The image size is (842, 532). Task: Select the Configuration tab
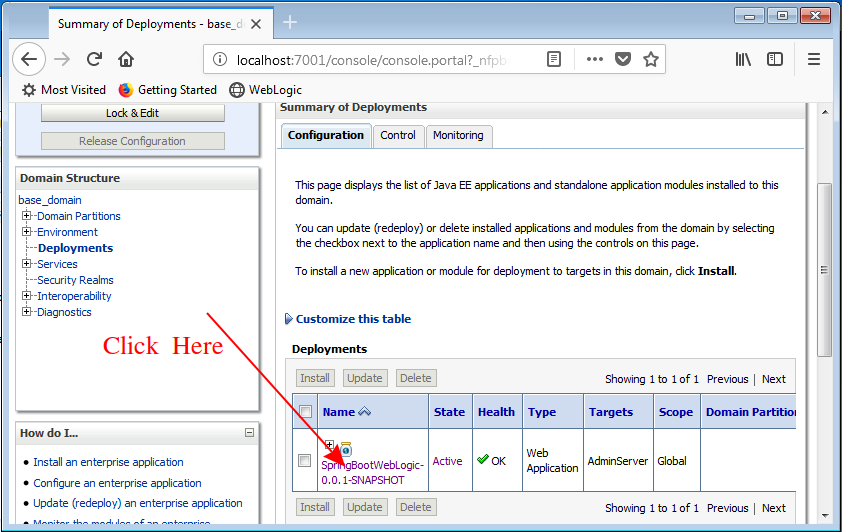click(326, 135)
